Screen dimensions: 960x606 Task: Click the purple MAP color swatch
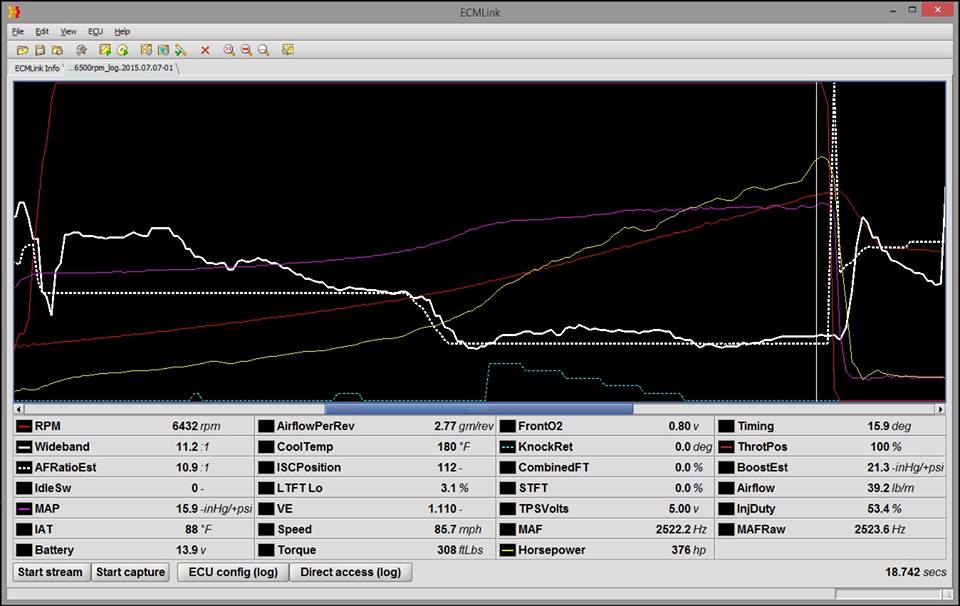point(24,509)
